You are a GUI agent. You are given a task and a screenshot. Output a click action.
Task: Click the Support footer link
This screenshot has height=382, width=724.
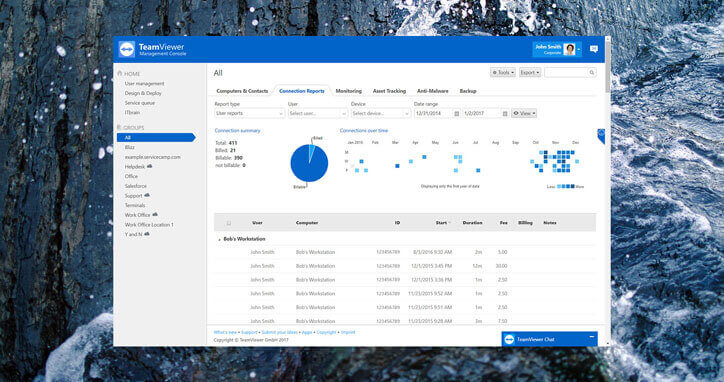tap(249, 332)
